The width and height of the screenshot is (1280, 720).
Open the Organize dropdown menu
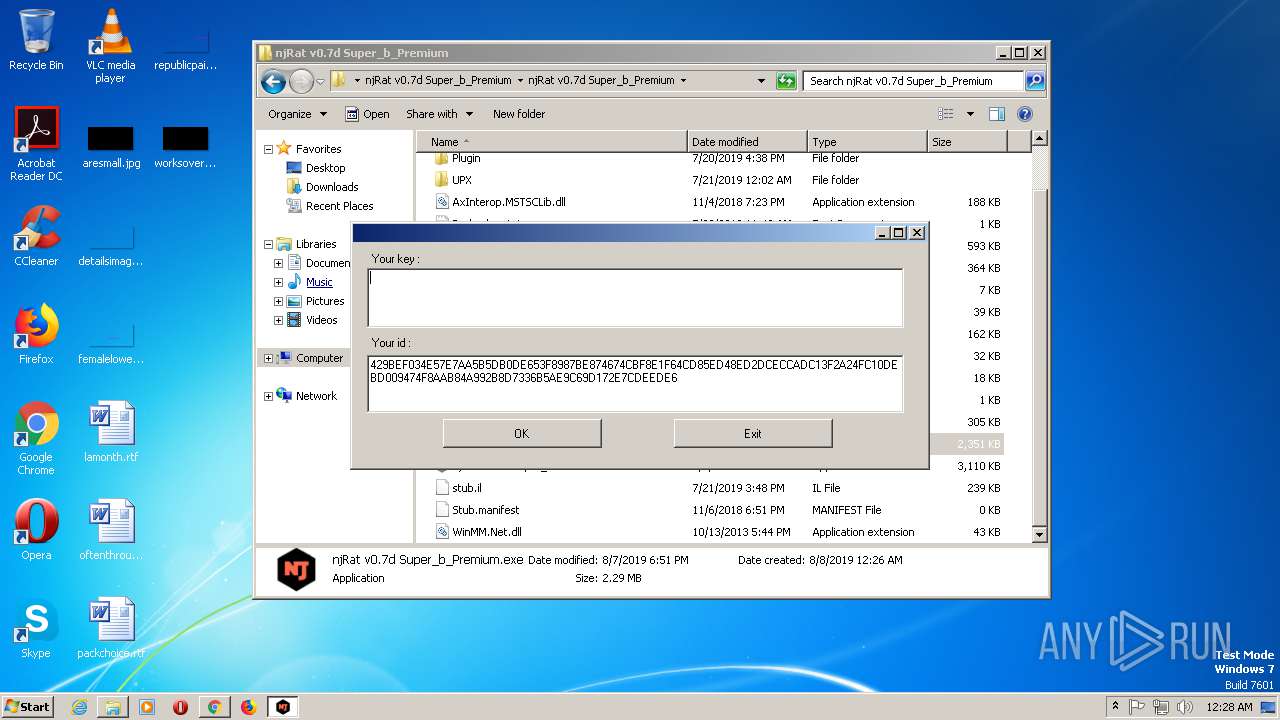298,114
